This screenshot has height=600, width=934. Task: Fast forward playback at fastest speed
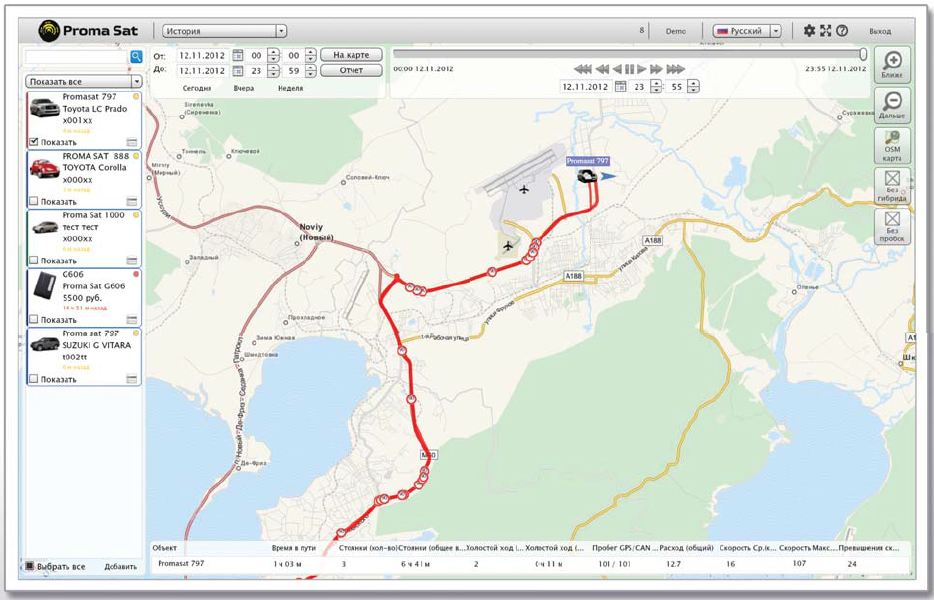click(675, 69)
